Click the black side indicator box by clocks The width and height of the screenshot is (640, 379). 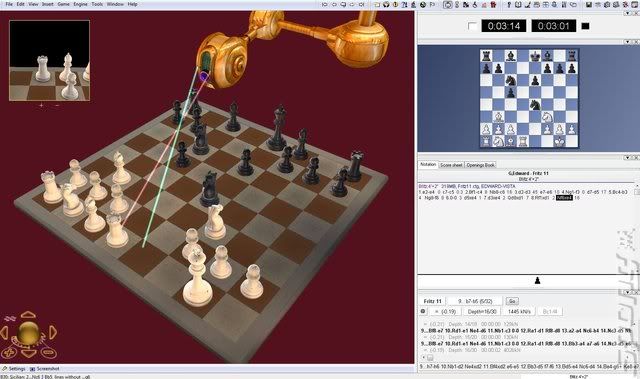tap(585, 26)
